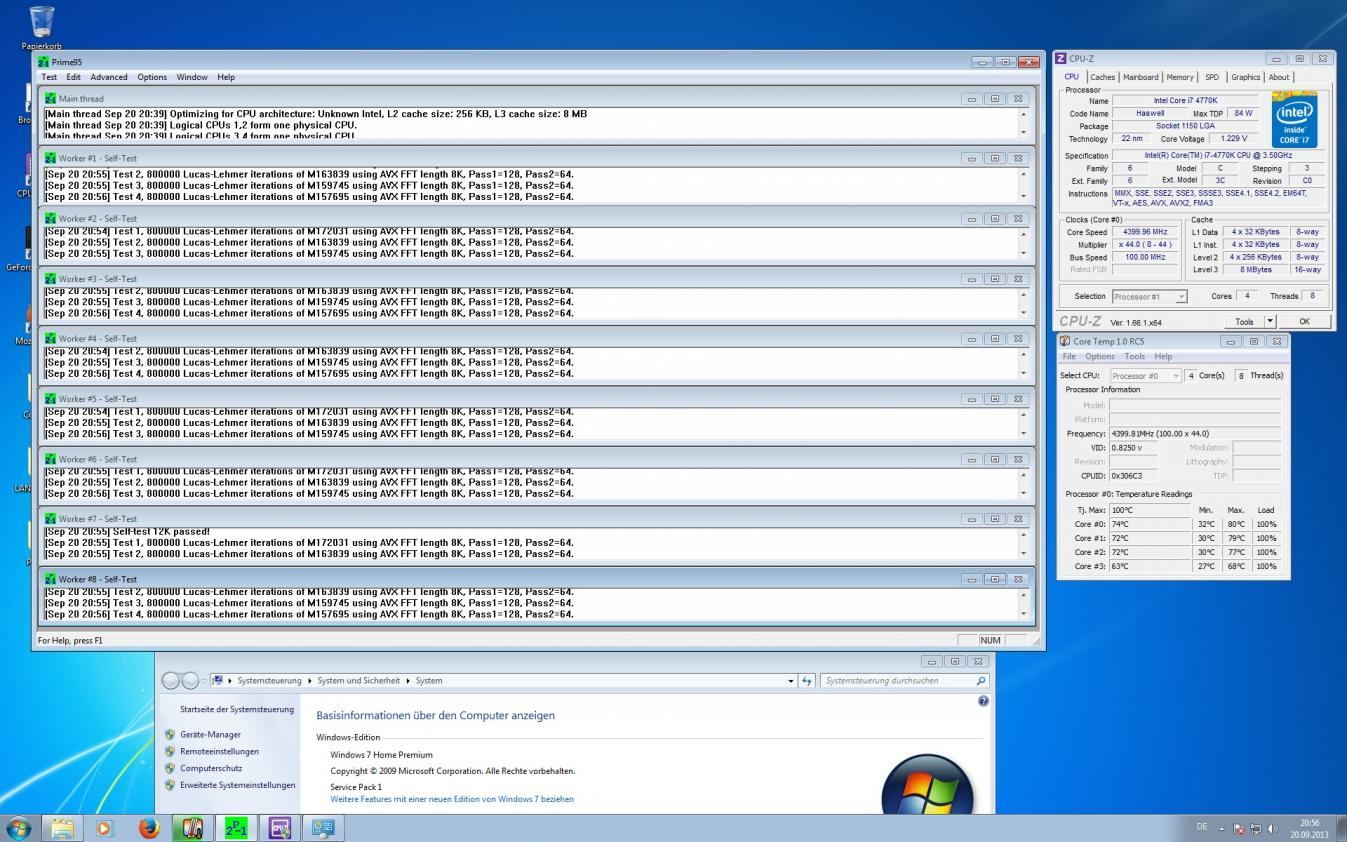Click the Main thread window icon
Viewport: 1347px width, 842px height.
(51, 99)
